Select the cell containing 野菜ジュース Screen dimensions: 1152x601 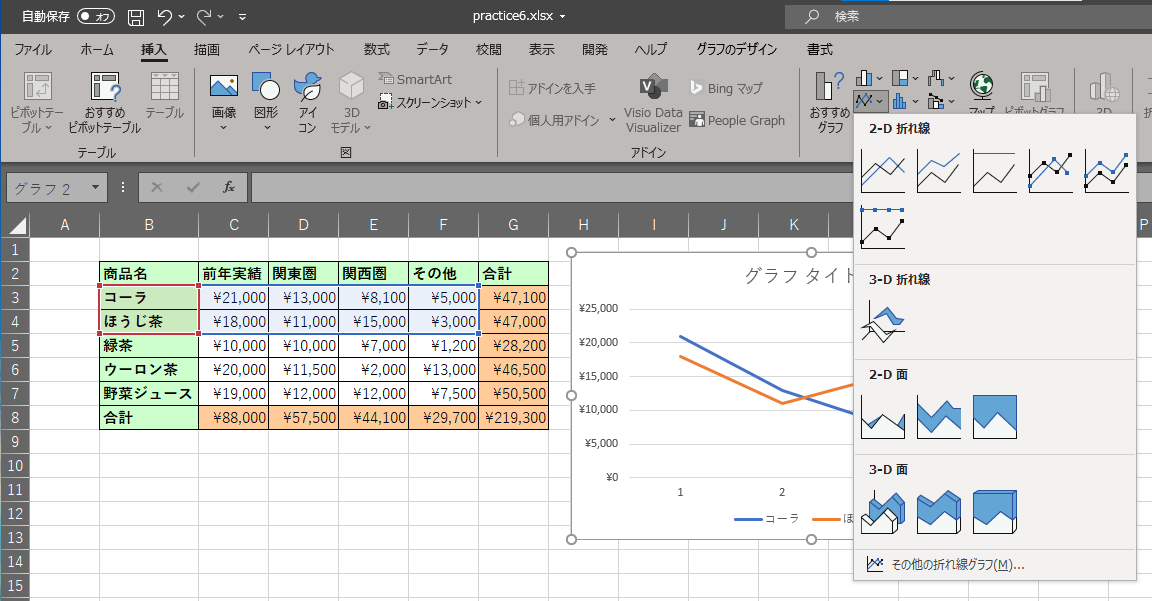tap(148, 393)
